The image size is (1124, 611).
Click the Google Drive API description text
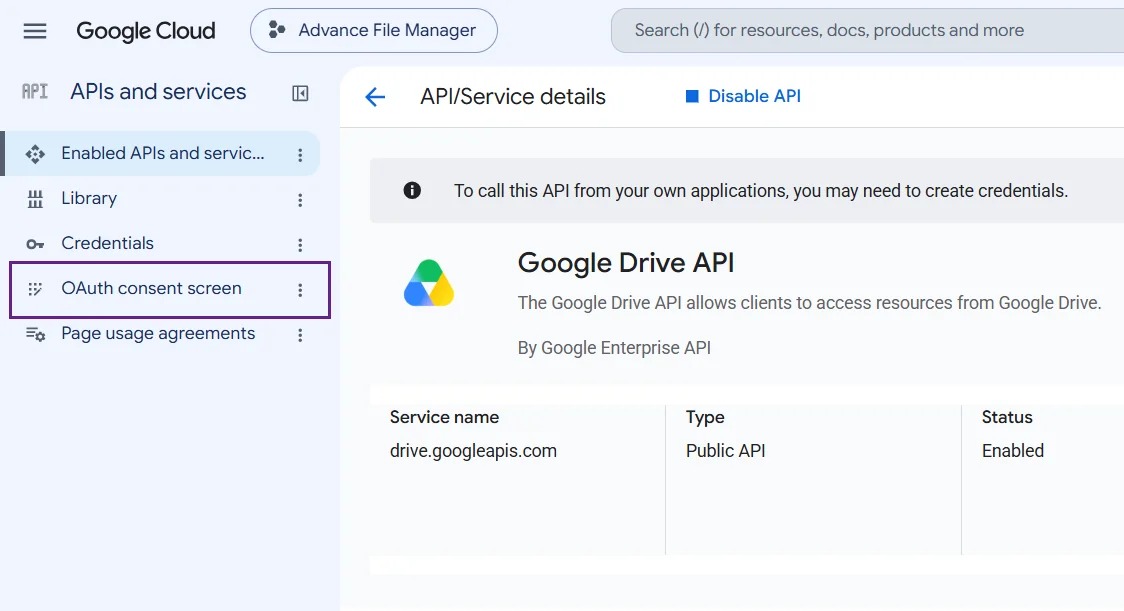(809, 303)
